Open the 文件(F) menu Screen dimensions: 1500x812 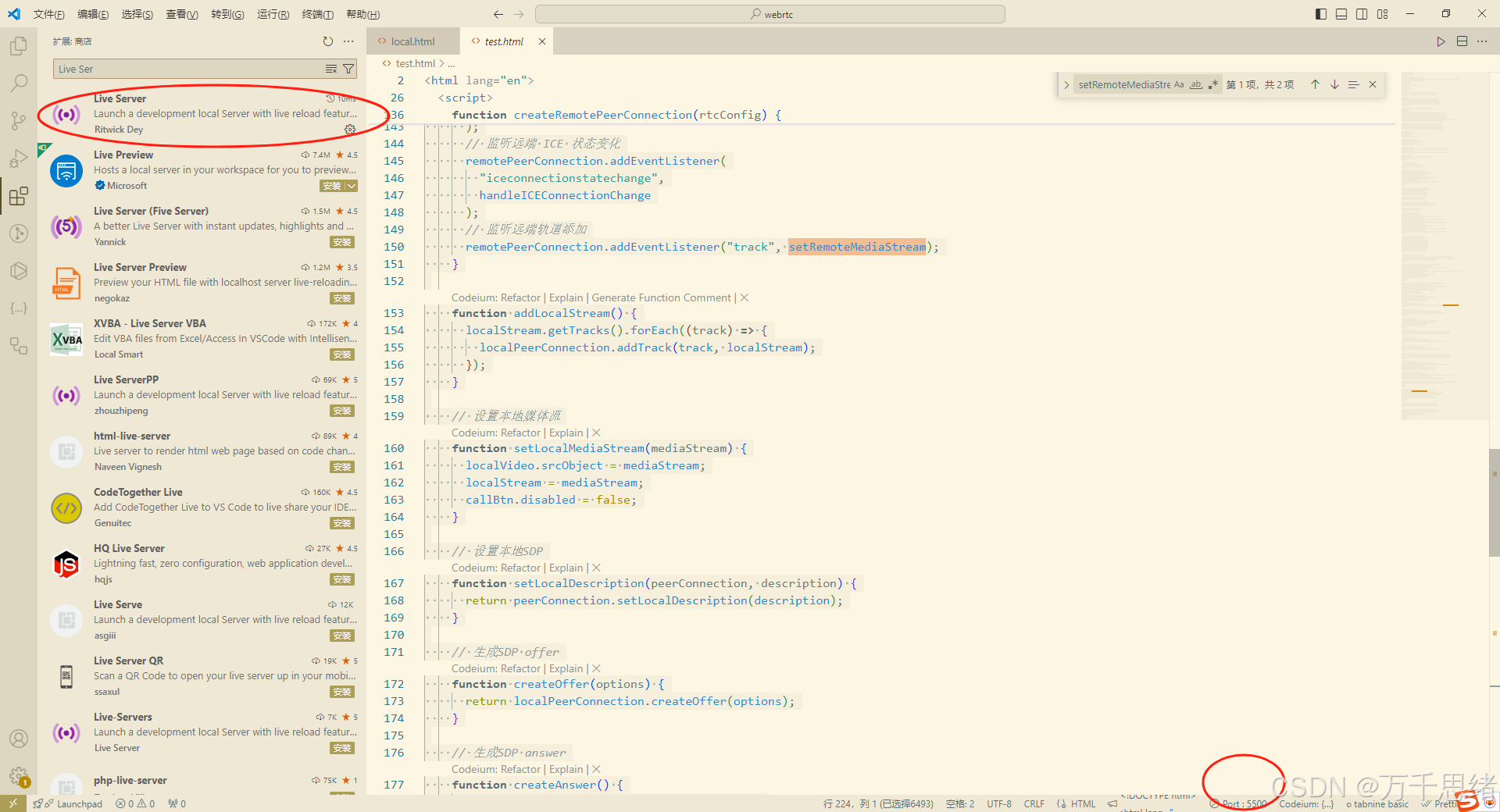pyautogui.click(x=49, y=14)
